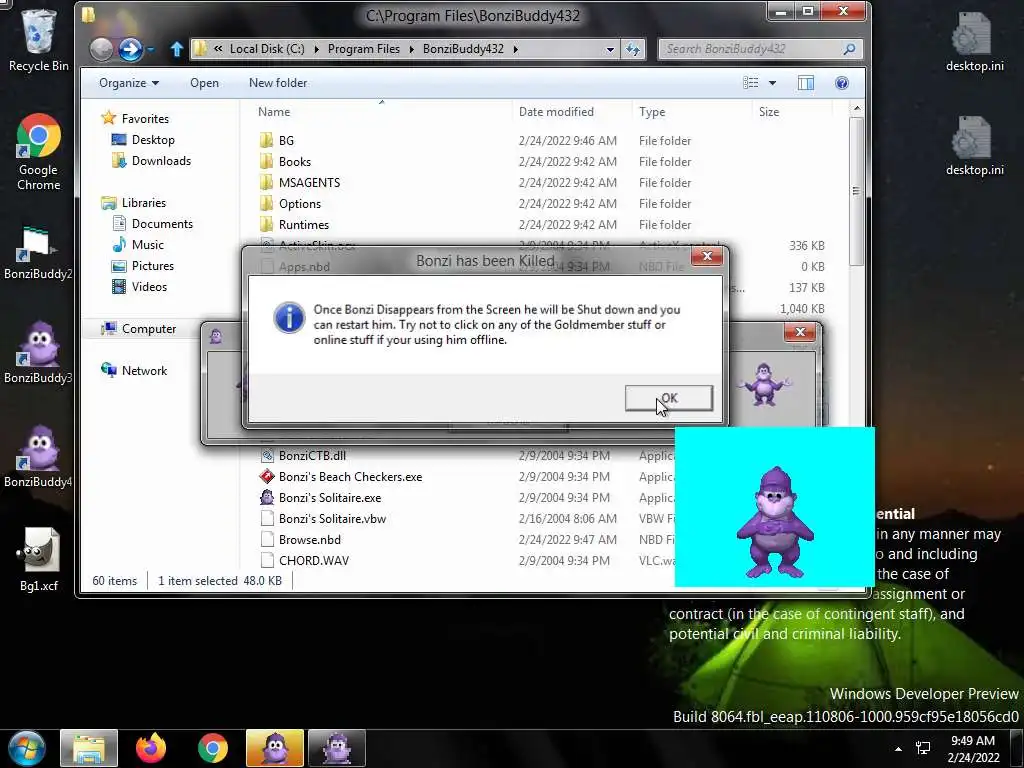The width and height of the screenshot is (1024, 768).
Task: Open Documents library
Action: coord(153,223)
